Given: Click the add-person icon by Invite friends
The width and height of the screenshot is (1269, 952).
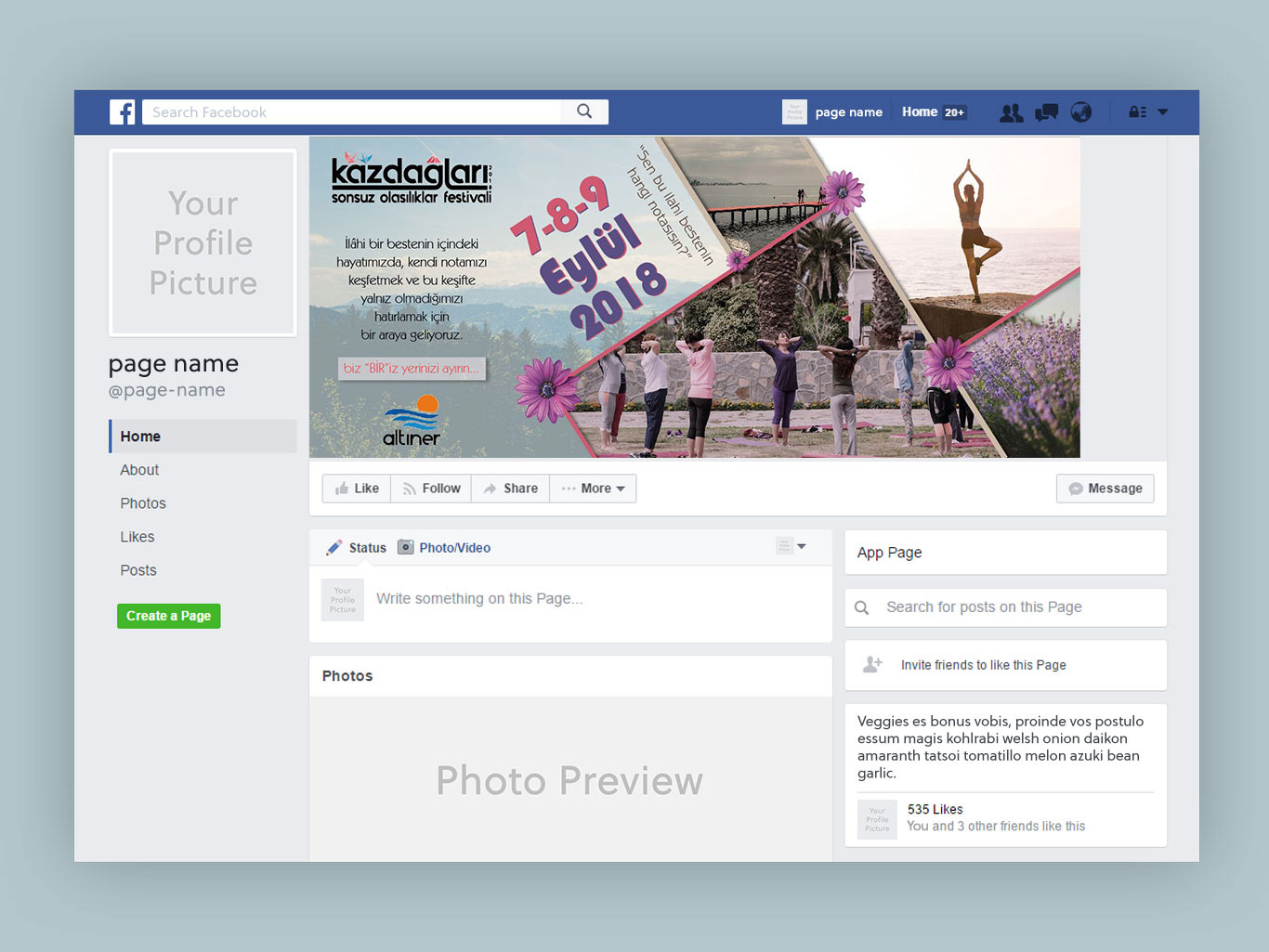Looking at the screenshot, I should [872, 665].
